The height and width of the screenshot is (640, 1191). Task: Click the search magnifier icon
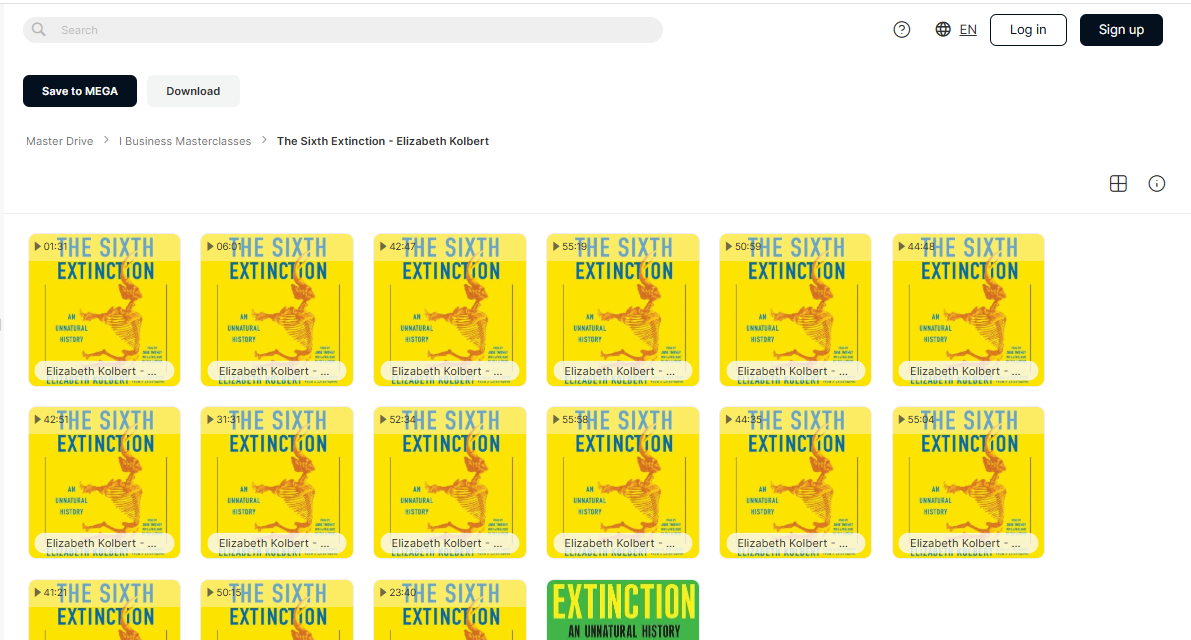click(39, 30)
